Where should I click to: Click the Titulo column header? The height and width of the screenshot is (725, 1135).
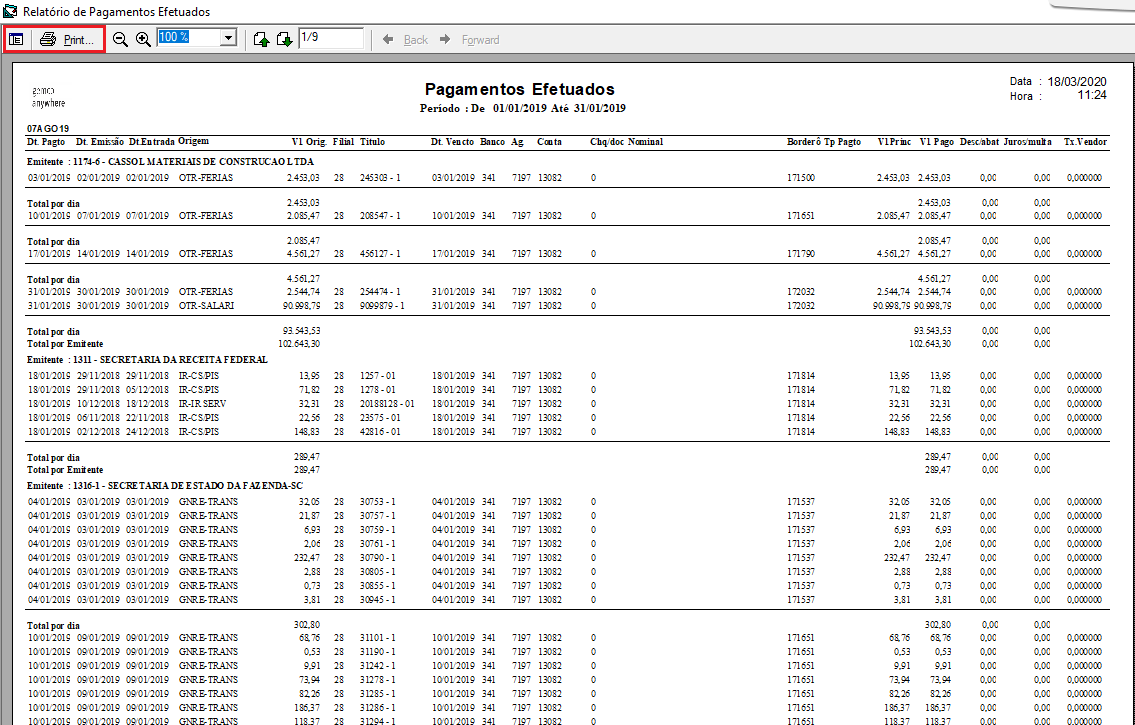tap(372, 142)
